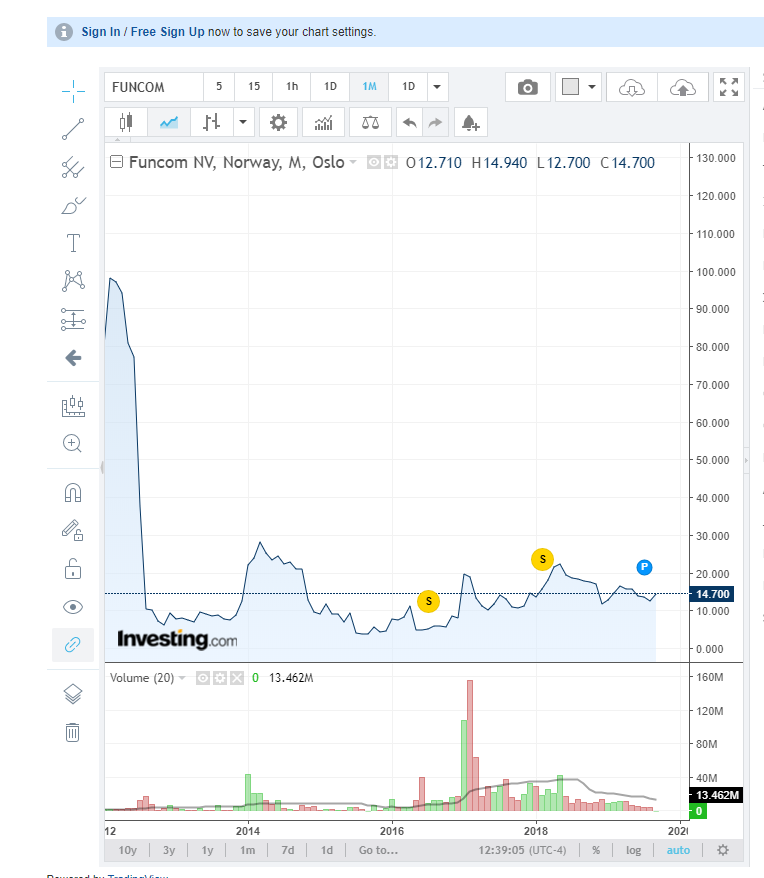
Task: Set the 7d time range
Action: (x=288, y=850)
